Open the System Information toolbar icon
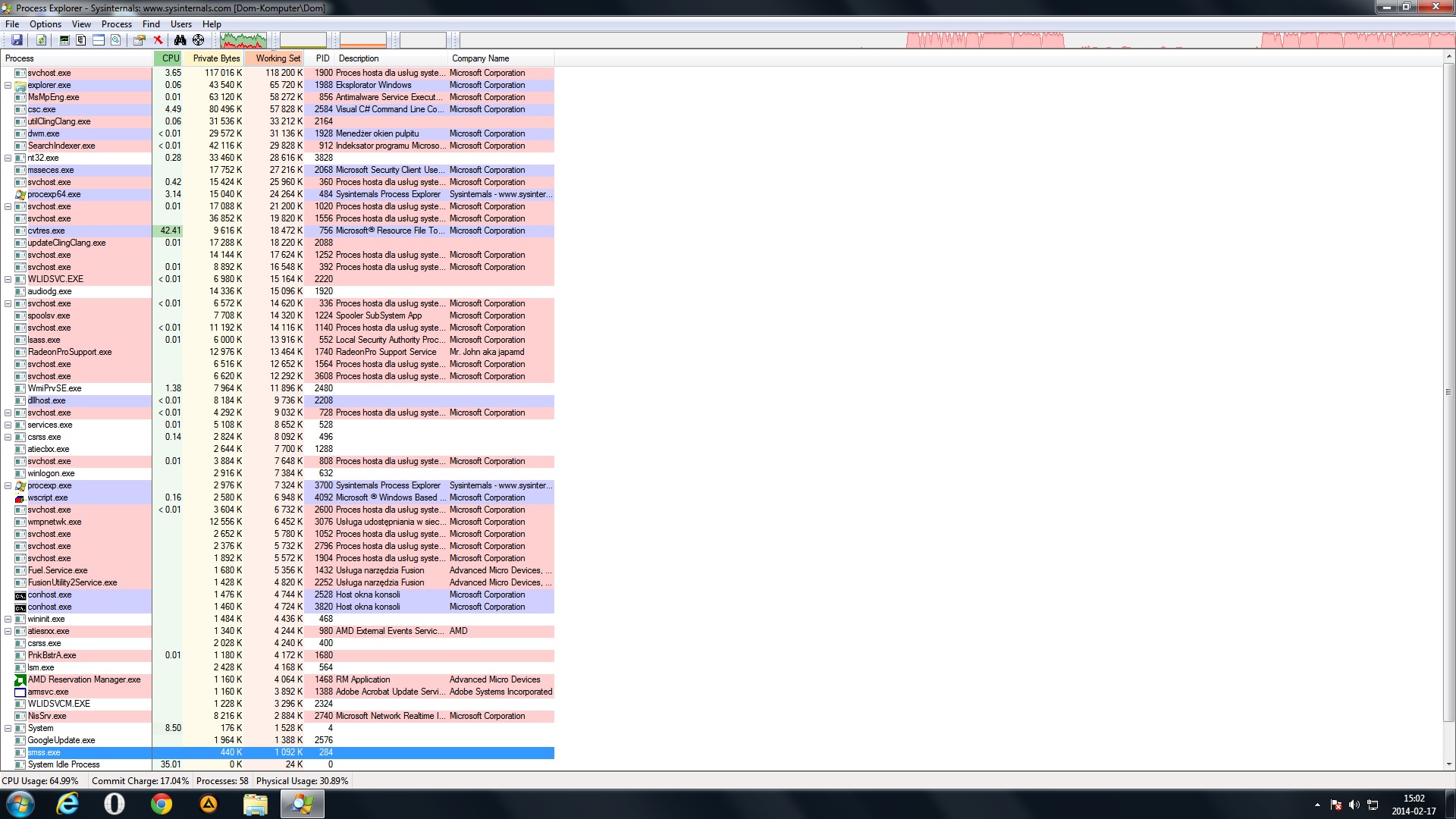Viewport: 1456px width, 819px height. [x=64, y=40]
